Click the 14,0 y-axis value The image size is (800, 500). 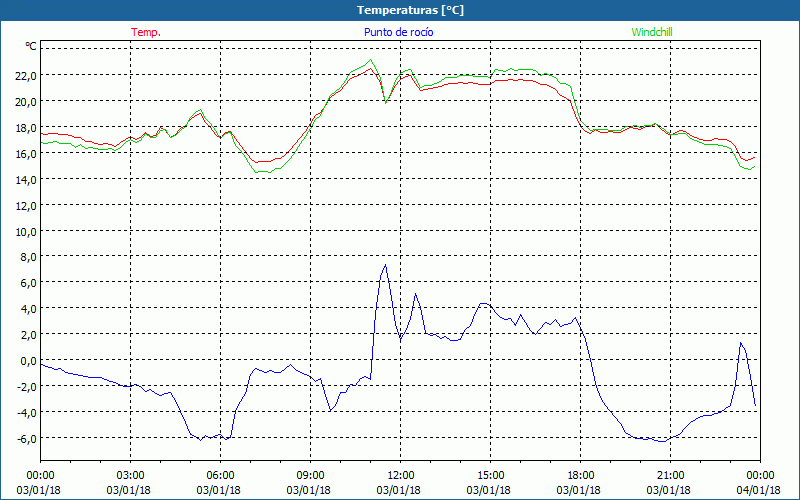pos(26,180)
